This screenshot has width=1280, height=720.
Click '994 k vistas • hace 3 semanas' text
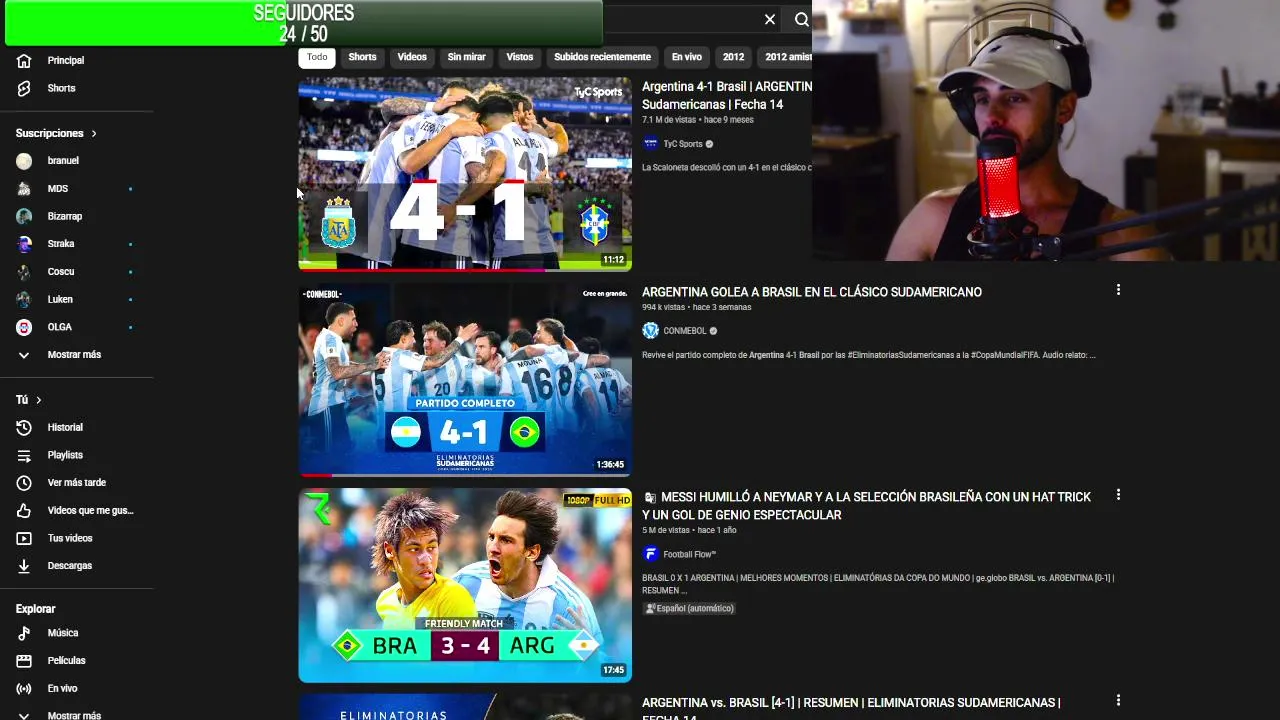(696, 308)
